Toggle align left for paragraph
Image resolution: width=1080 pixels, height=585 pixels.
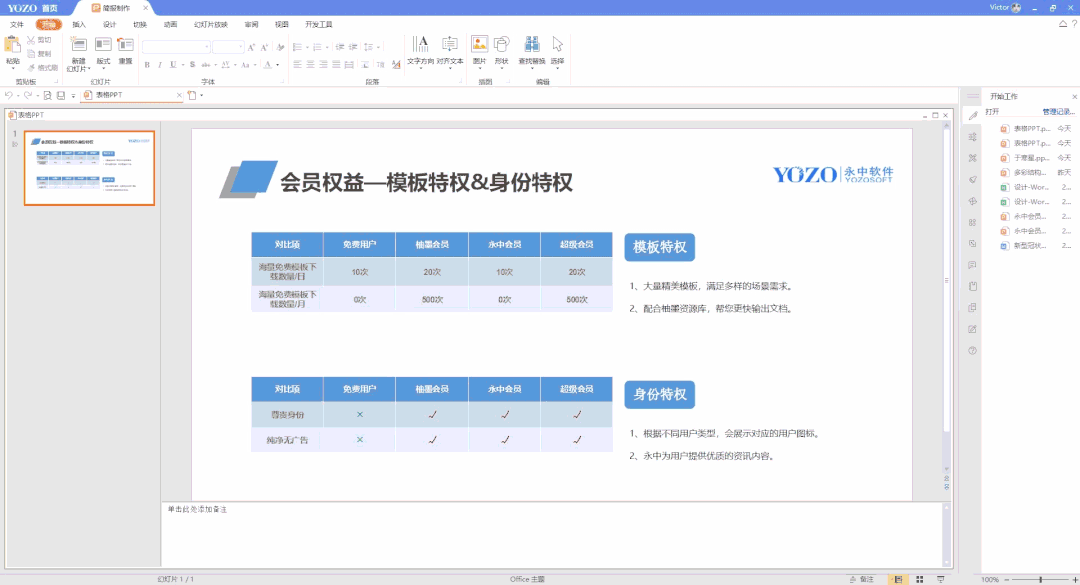tap(298, 64)
